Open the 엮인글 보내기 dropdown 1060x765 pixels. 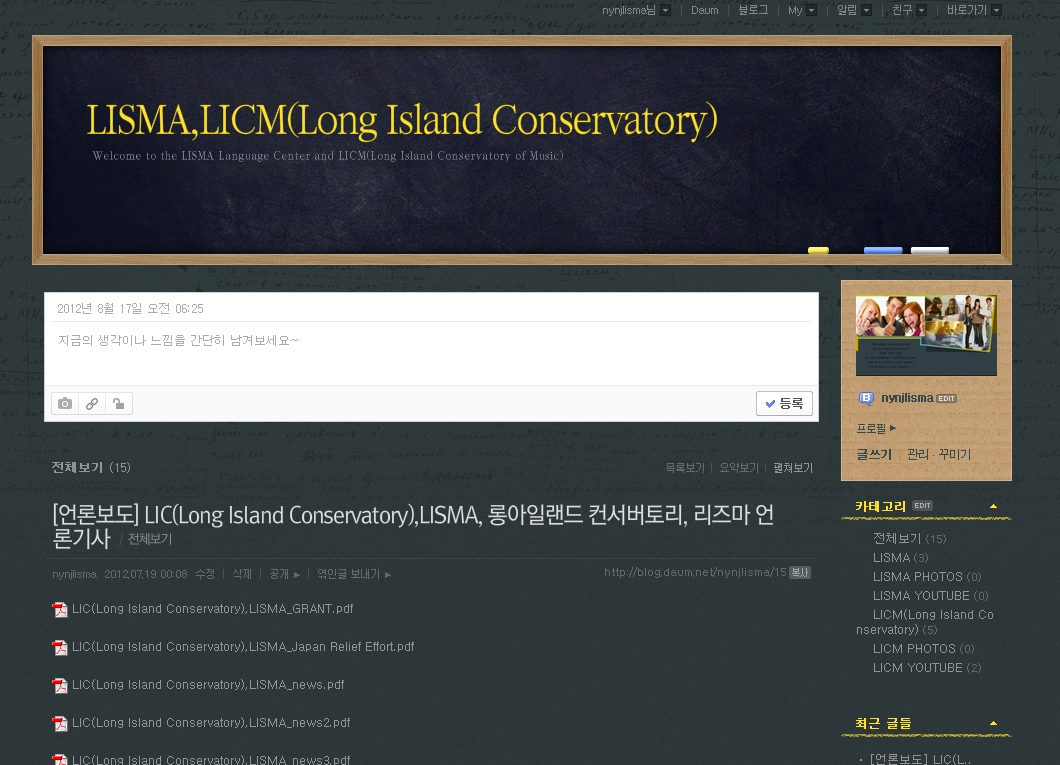point(354,574)
